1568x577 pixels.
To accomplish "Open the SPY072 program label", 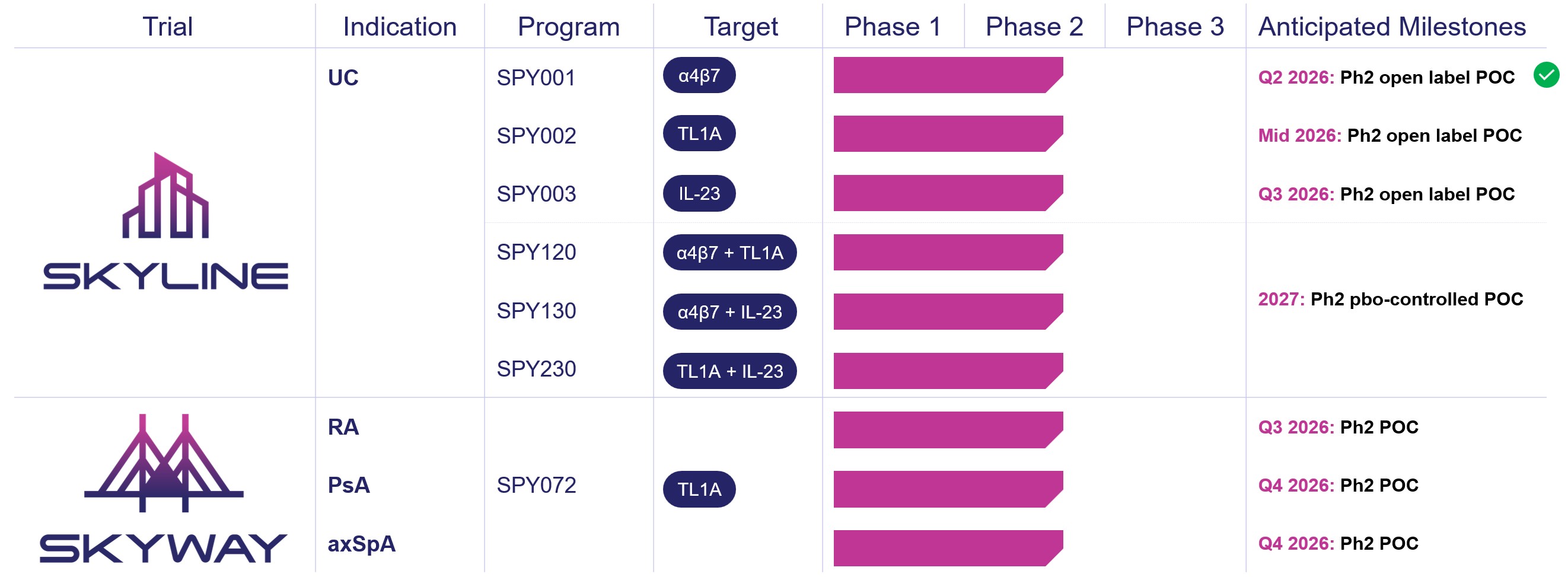I will pos(536,485).
